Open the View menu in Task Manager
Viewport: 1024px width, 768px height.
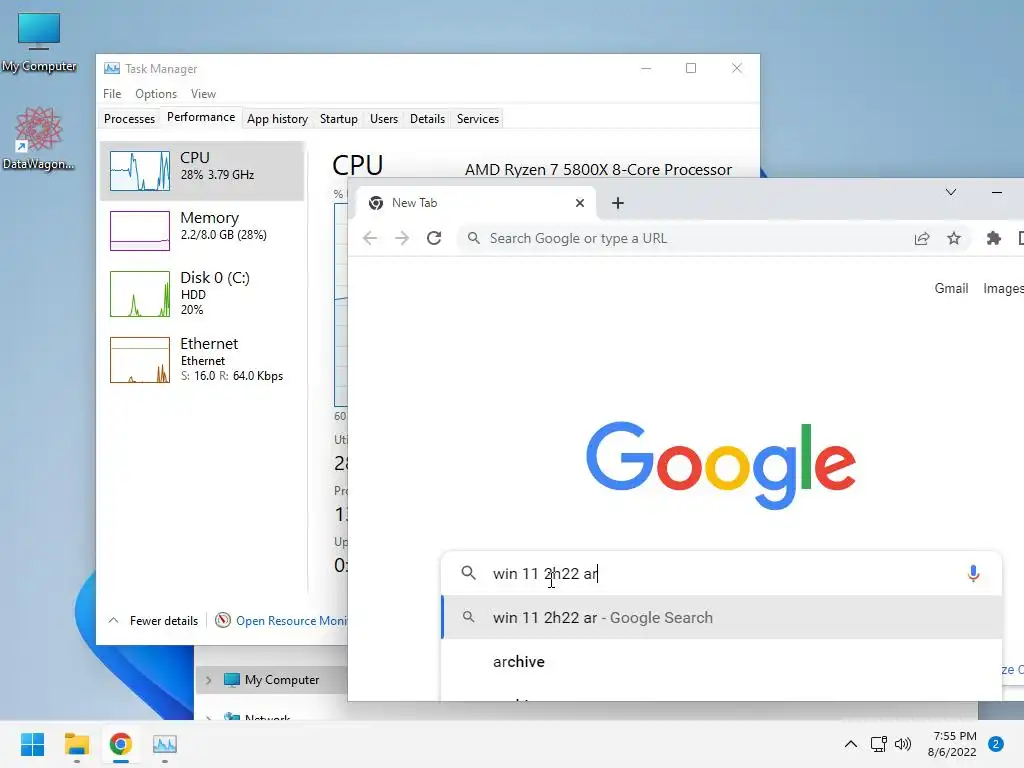click(203, 94)
